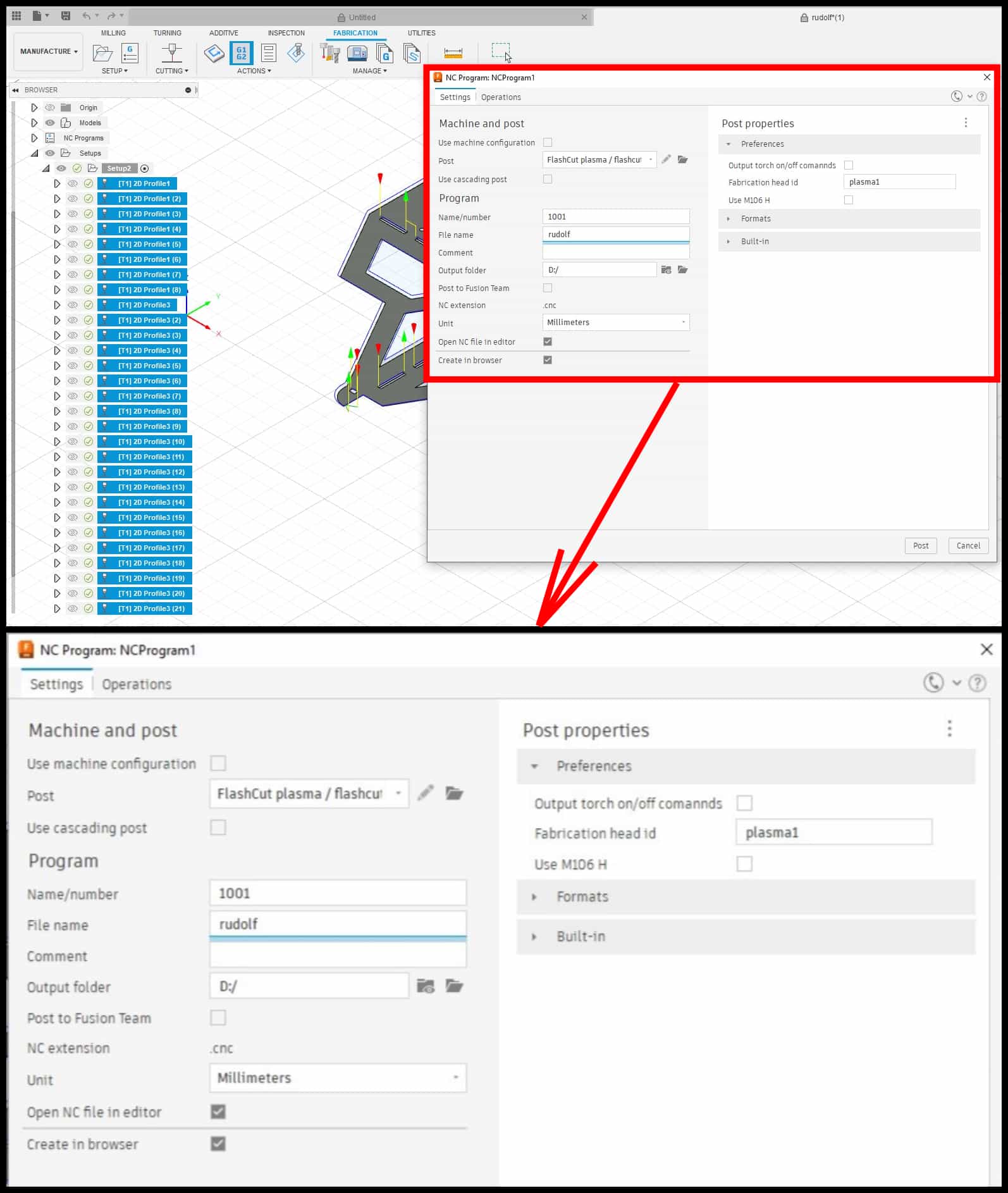This screenshot has width=1008, height=1193.
Task: Open the Machine Library icon
Action: (357, 53)
